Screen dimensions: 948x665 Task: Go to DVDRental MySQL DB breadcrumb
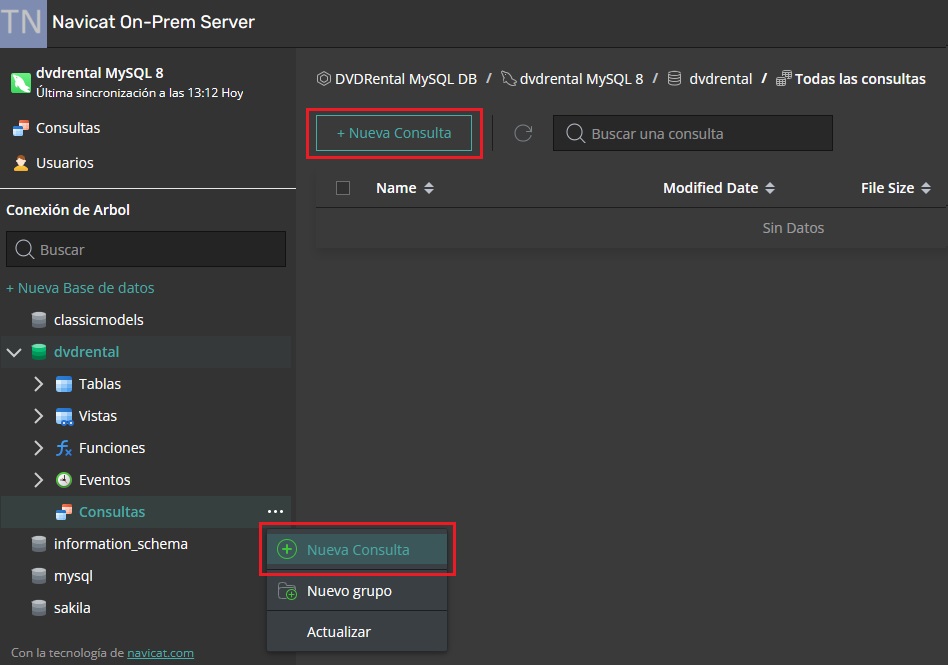click(406, 79)
